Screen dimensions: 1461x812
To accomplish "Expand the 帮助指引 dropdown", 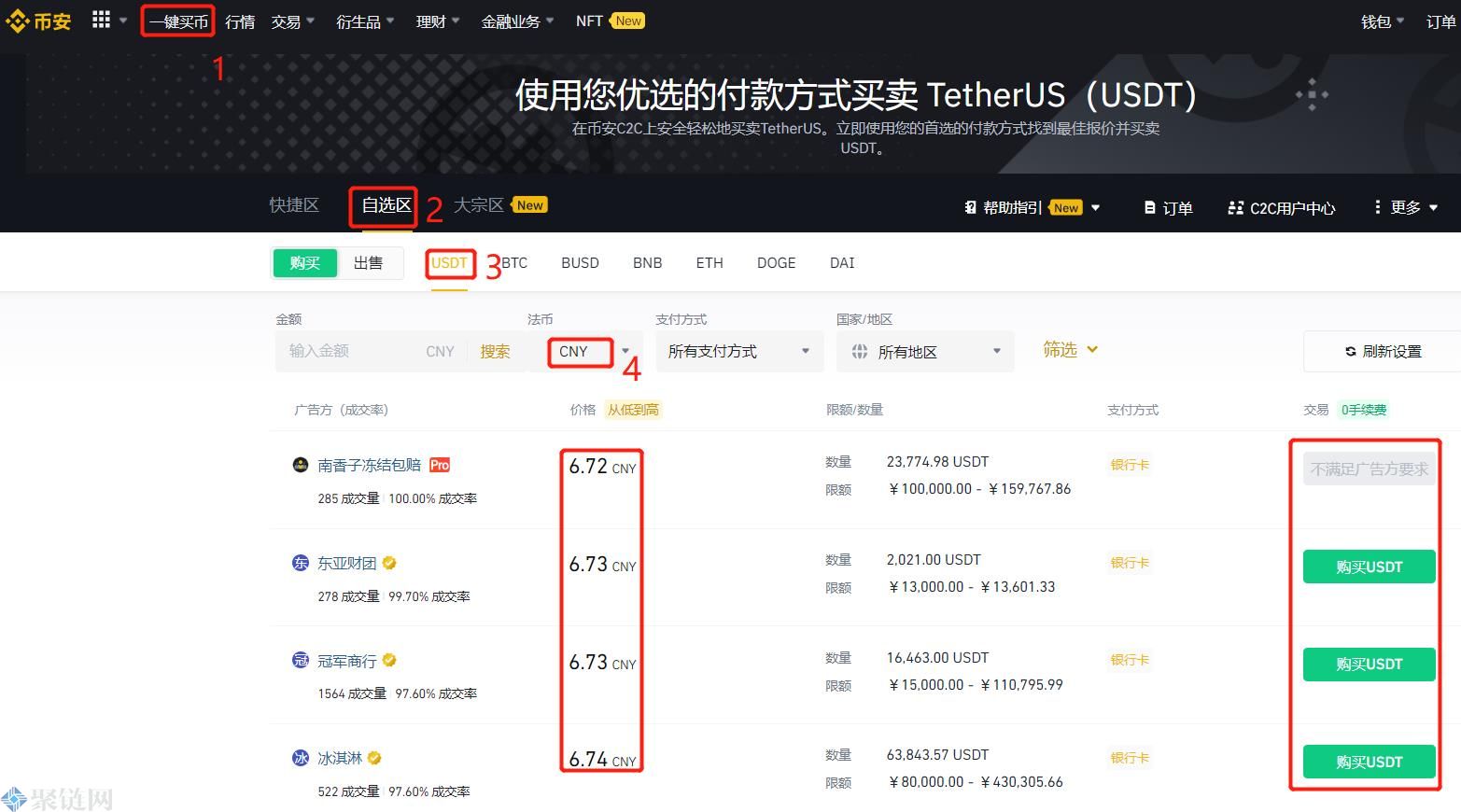I will [1096, 208].
